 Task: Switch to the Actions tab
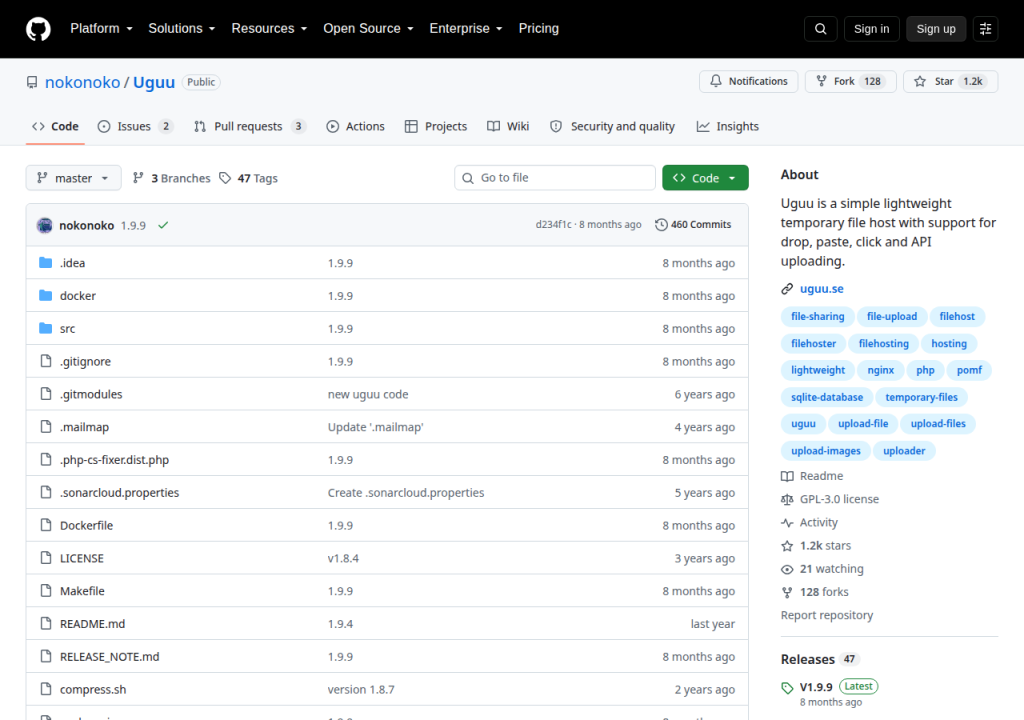(x=356, y=127)
